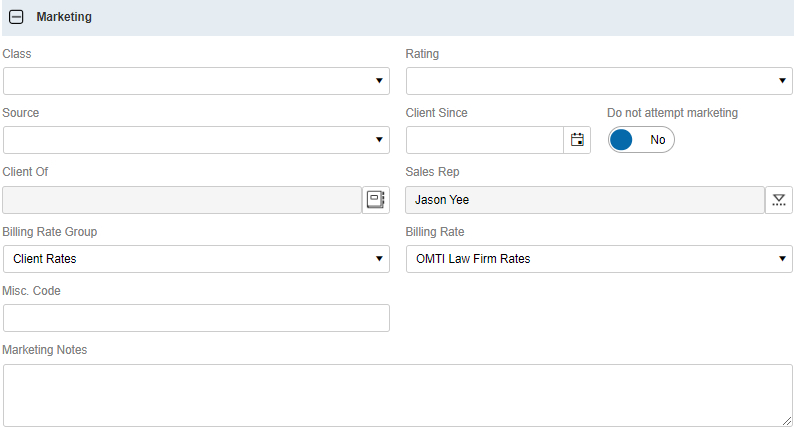
Task: Open the OMTI Law Firm Rates dropdown
Action: tap(598, 259)
